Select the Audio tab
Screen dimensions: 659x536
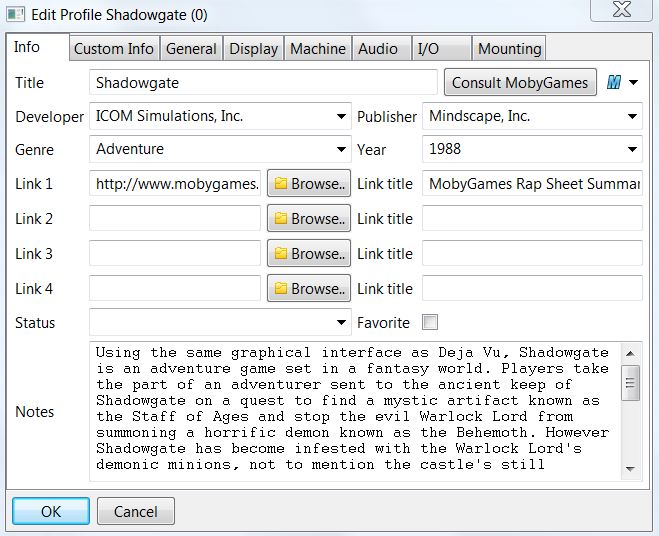tap(382, 49)
